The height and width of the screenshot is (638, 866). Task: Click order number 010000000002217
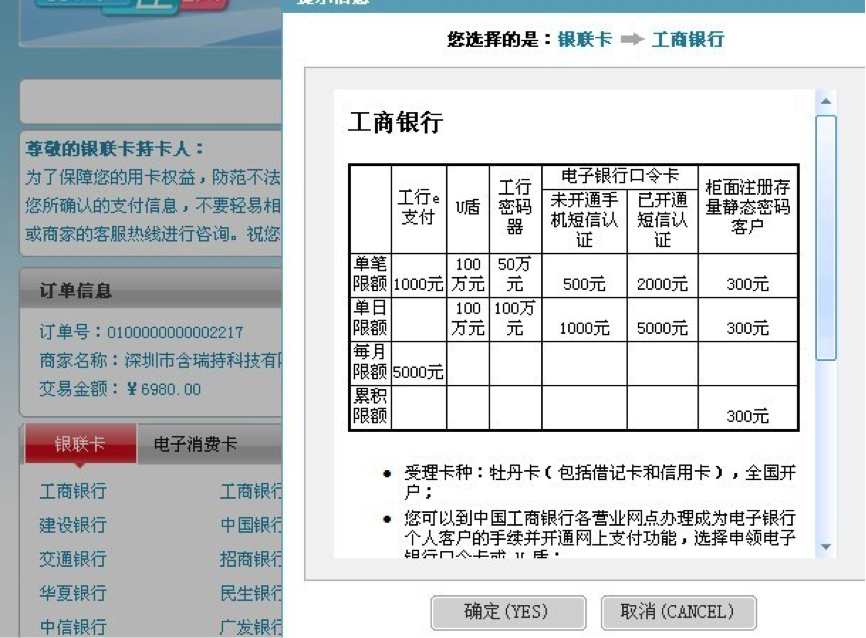pyautogui.click(x=175, y=333)
